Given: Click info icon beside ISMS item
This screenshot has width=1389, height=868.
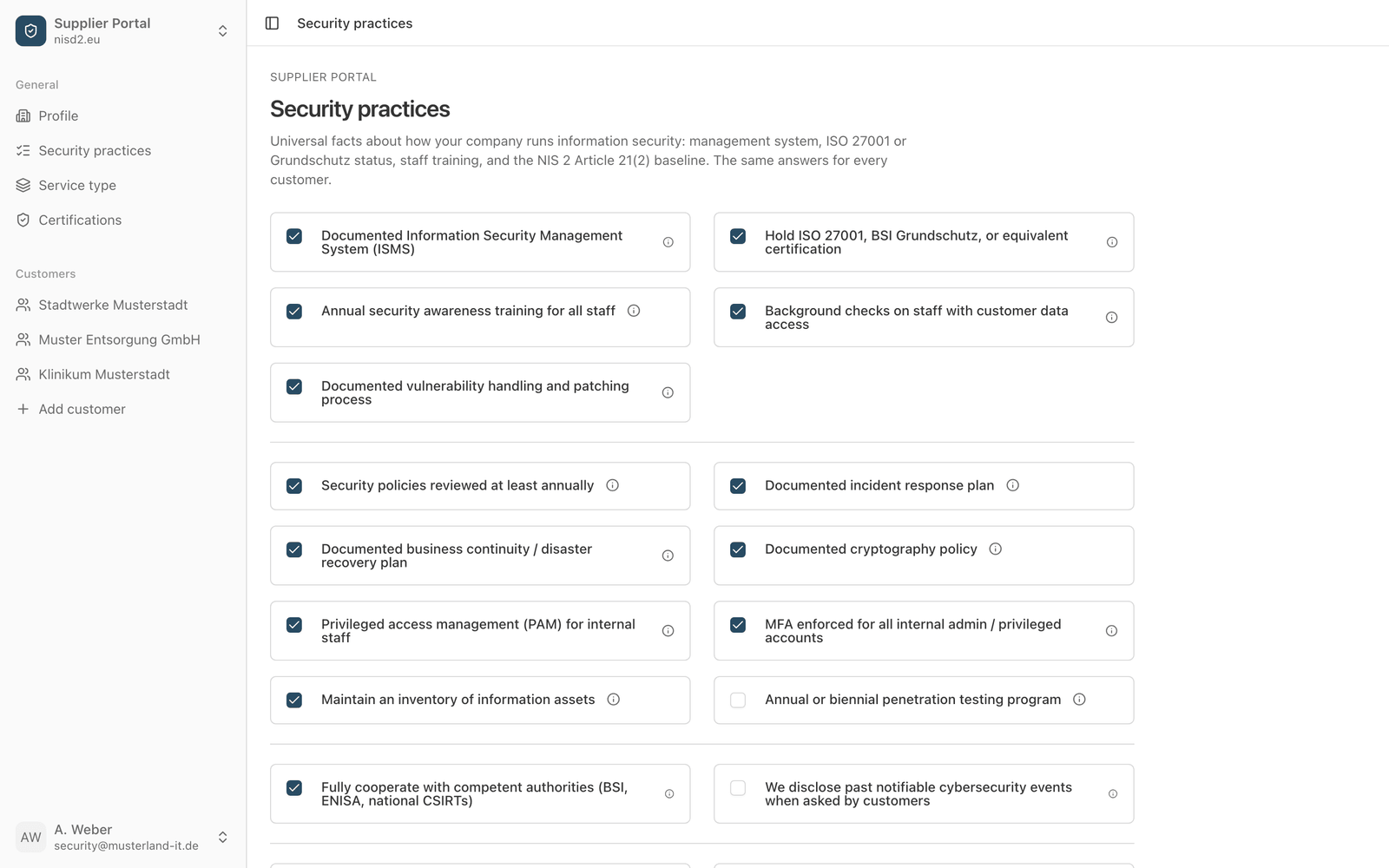Looking at the screenshot, I should coord(668,242).
